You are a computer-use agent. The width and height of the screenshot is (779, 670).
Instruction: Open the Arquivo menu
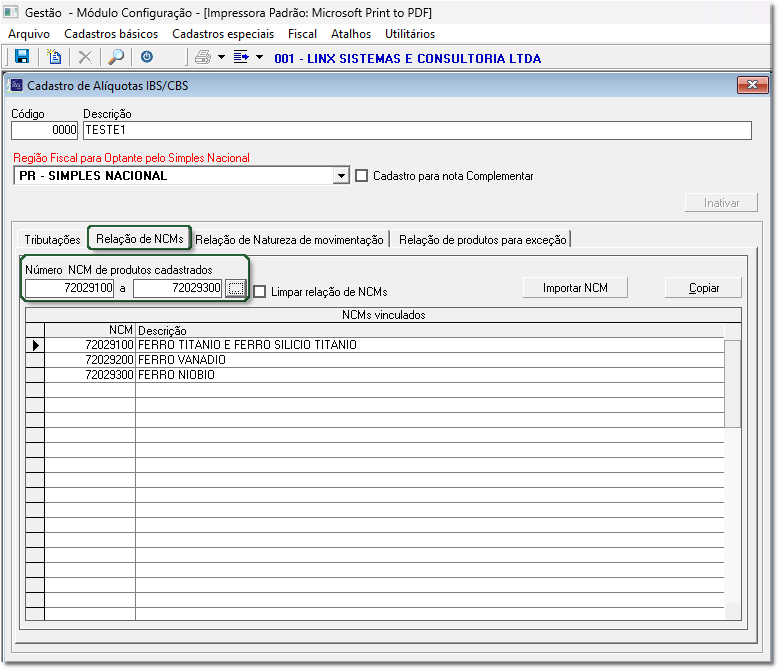tap(29, 34)
